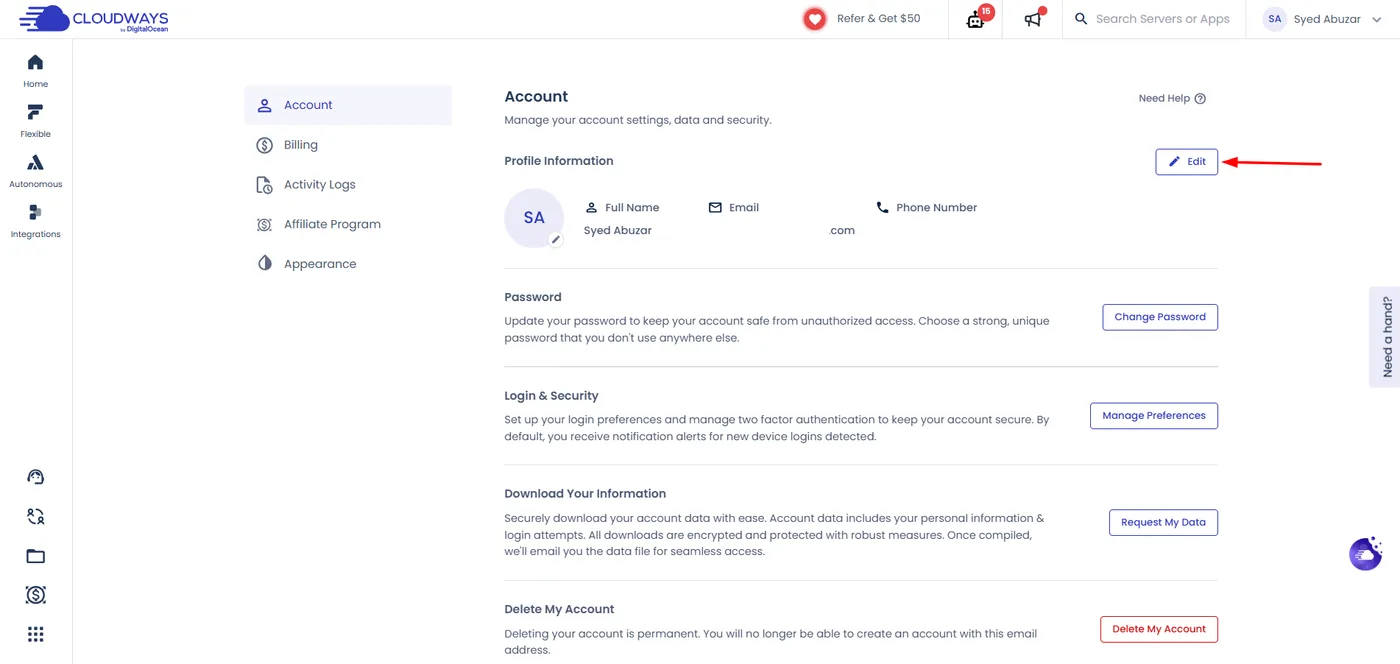The height and width of the screenshot is (664, 1400).
Task: Click the search magnifier icon
Action: (x=1081, y=19)
